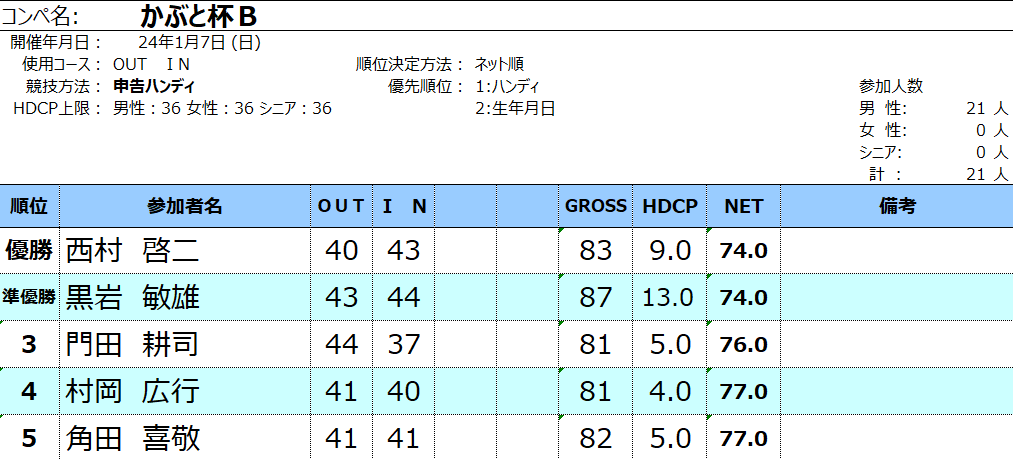This screenshot has height=459, width=1013.
Task: Select NET value 76.0 for 門田 耕司
Action: click(x=744, y=344)
